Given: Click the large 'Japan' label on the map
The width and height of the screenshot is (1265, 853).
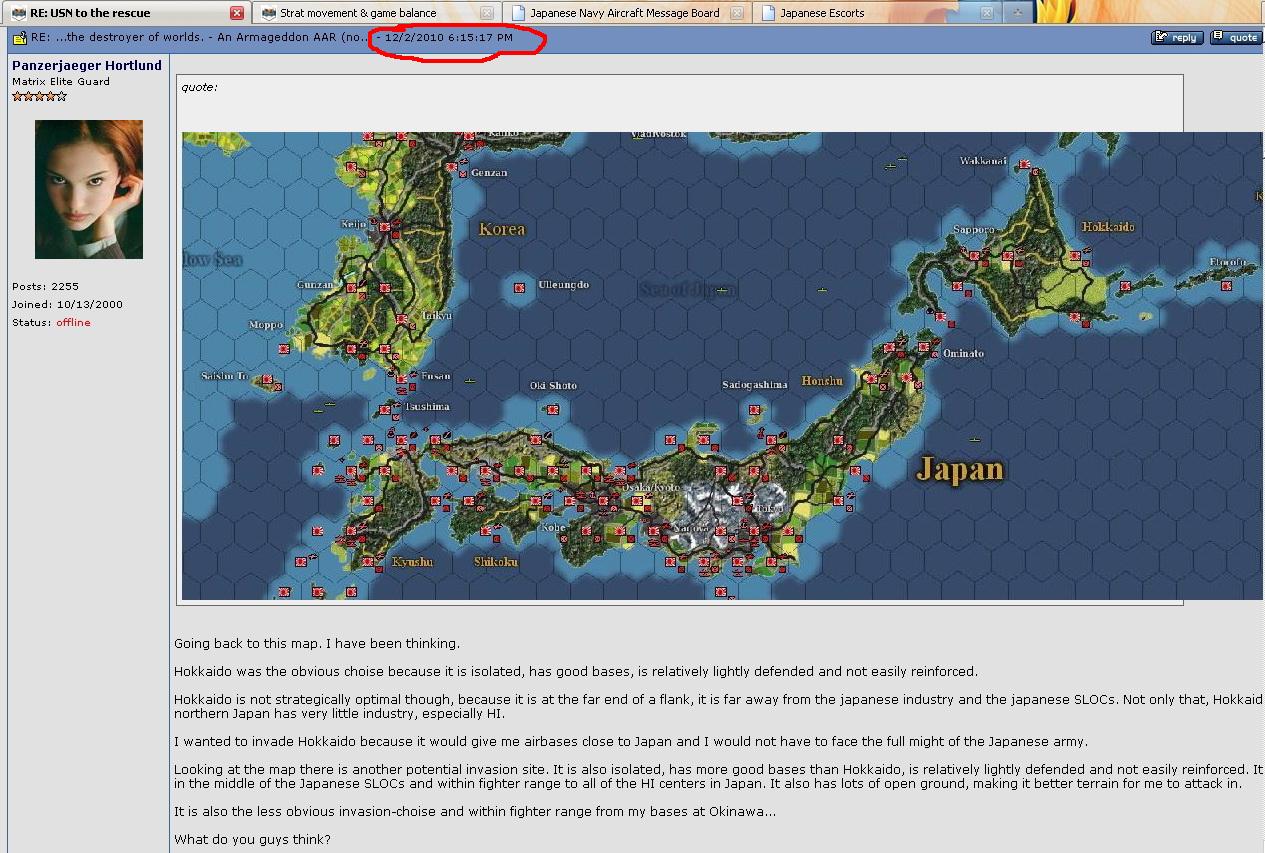Looking at the screenshot, I should pyautogui.click(x=960, y=469).
